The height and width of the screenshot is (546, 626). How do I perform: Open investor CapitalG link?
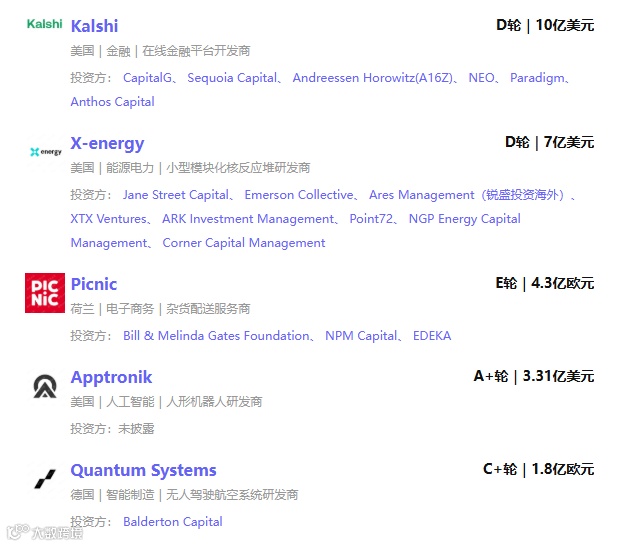tap(147, 78)
